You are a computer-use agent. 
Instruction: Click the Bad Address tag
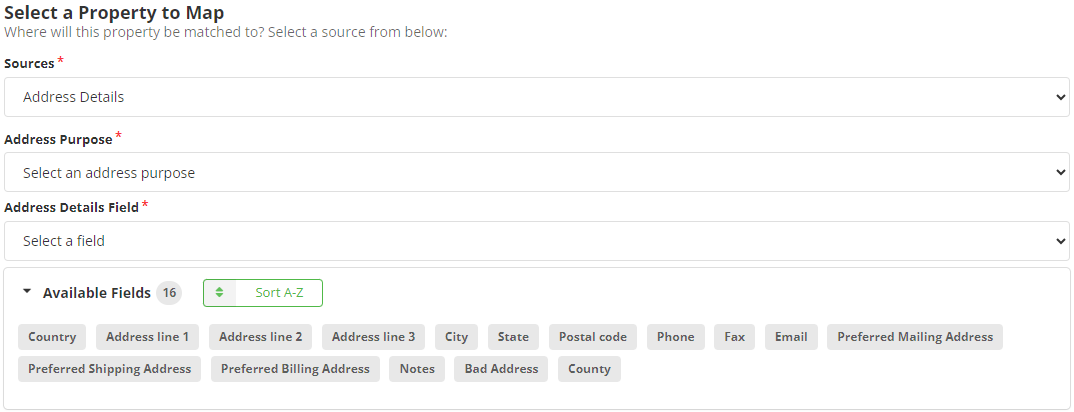[x=502, y=369]
